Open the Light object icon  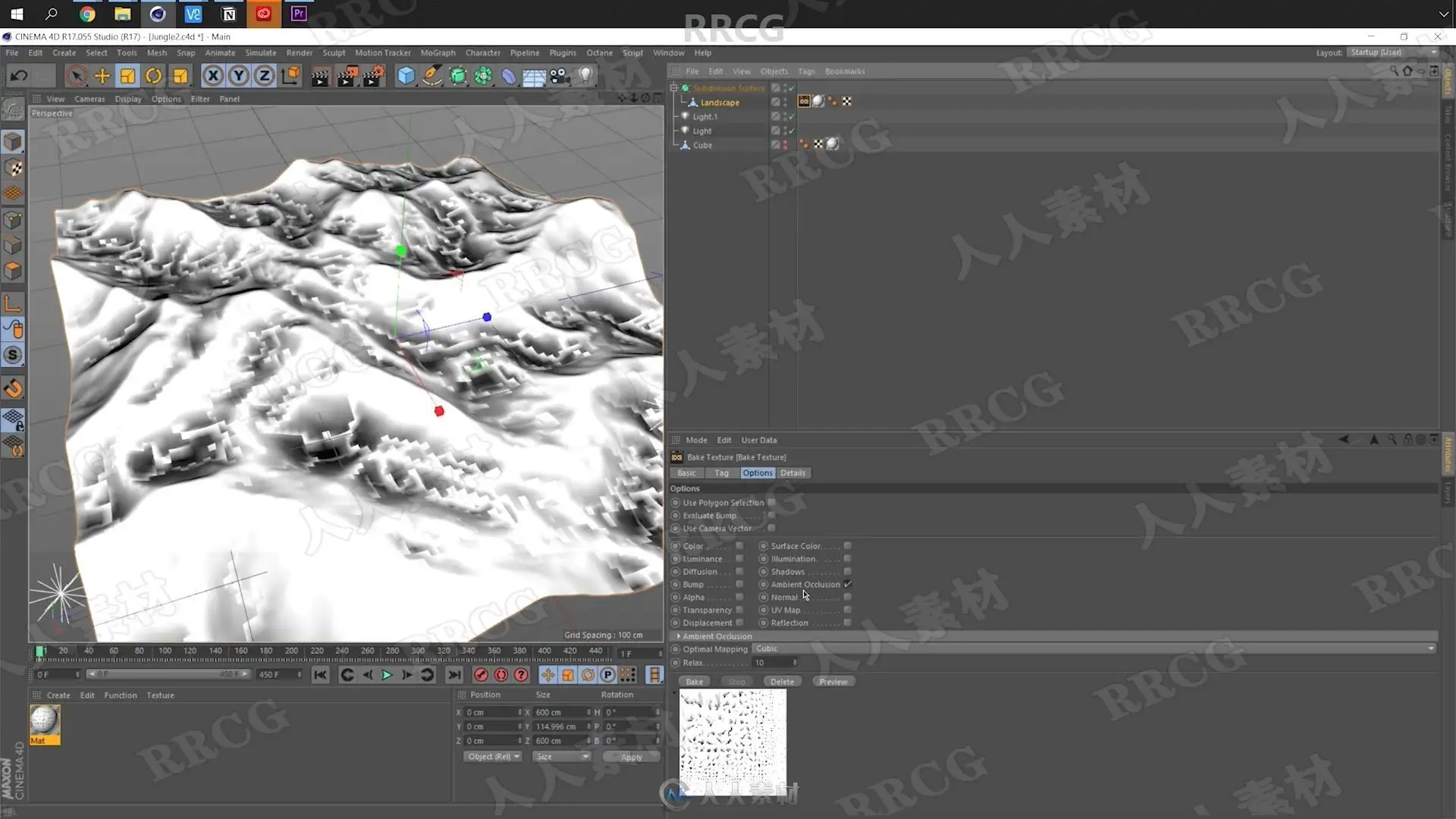tap(585, 76)
